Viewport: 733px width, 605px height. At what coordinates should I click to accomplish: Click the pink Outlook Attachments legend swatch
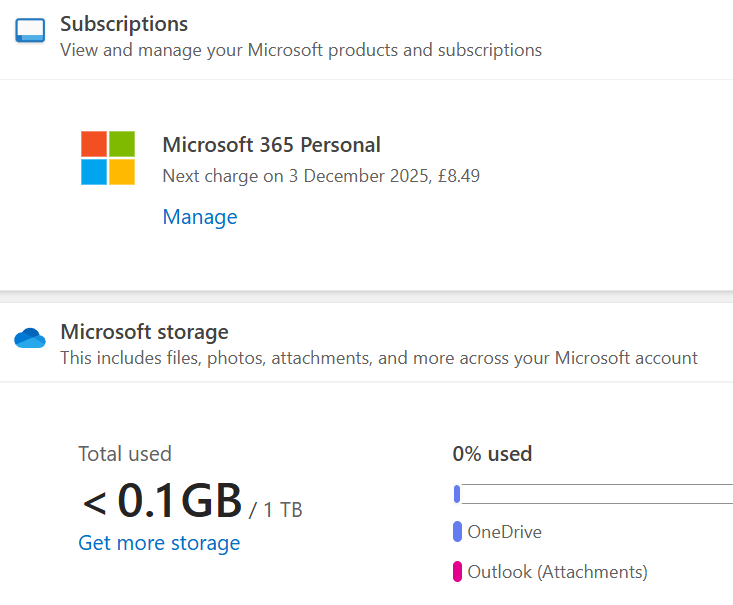point(457,572)
